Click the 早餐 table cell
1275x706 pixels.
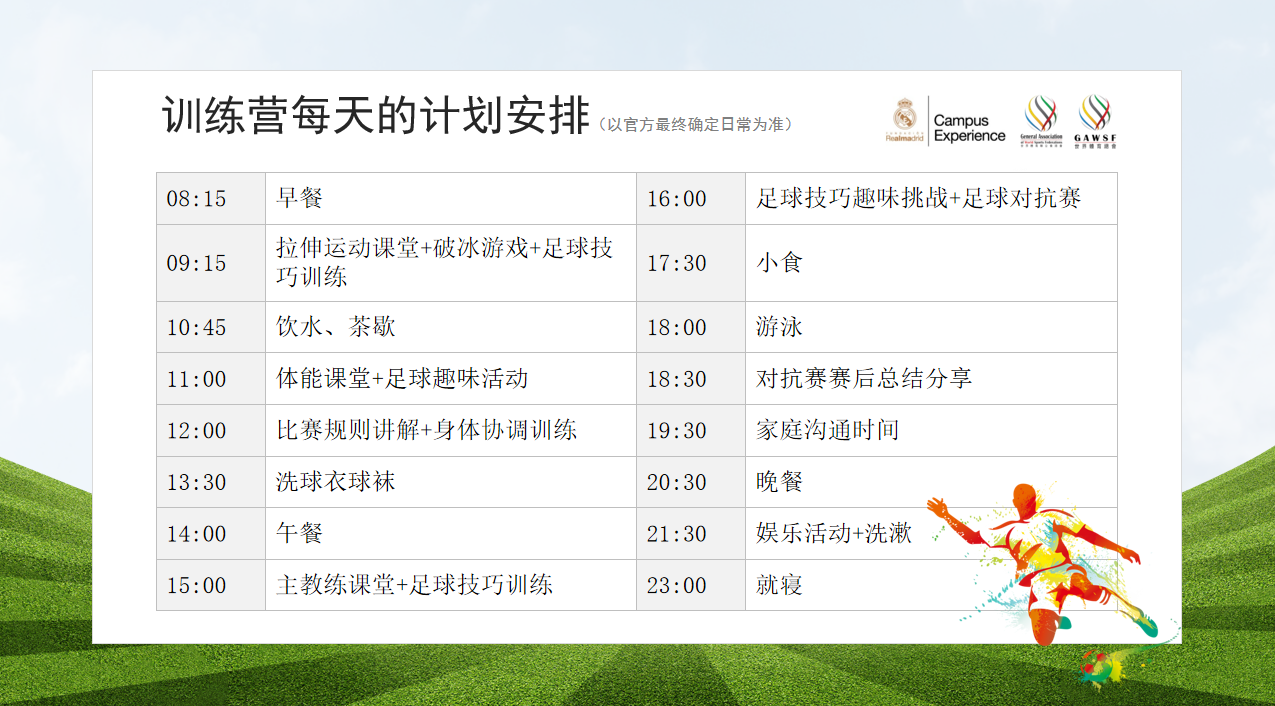(x=450, y=198)
